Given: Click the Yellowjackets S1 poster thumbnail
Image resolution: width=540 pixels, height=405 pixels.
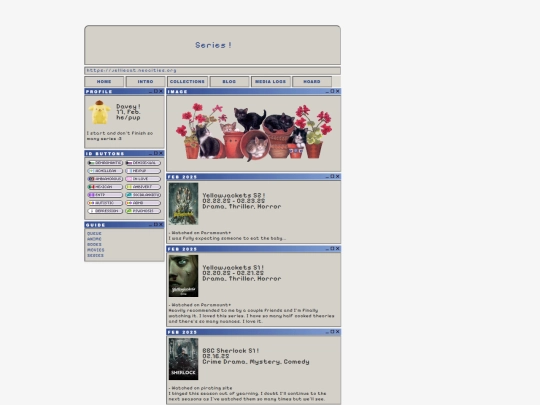Looking at the screenshot, I should coord(184,276).
